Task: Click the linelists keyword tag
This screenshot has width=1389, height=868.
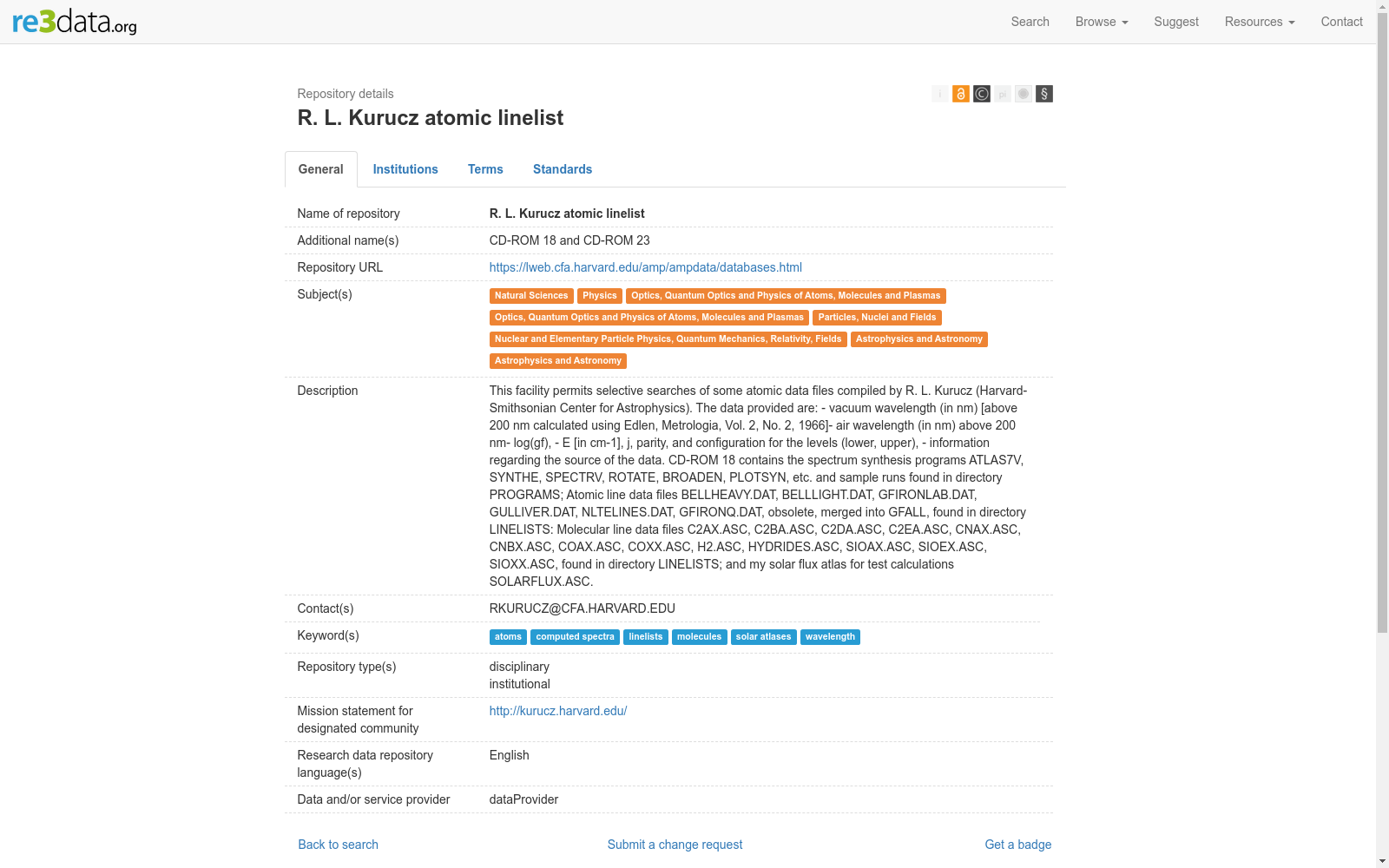Action: (x=646, y=637)
